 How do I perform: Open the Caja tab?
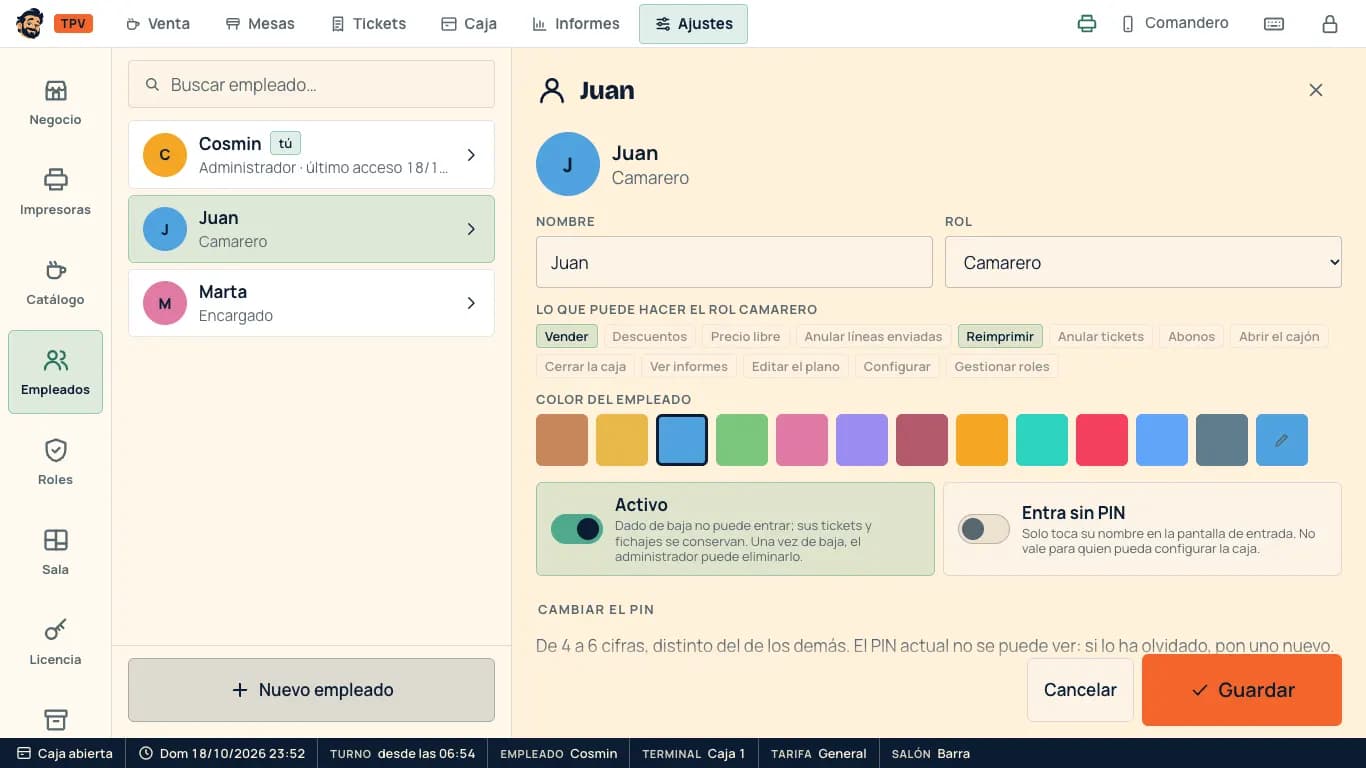point(469,24)
